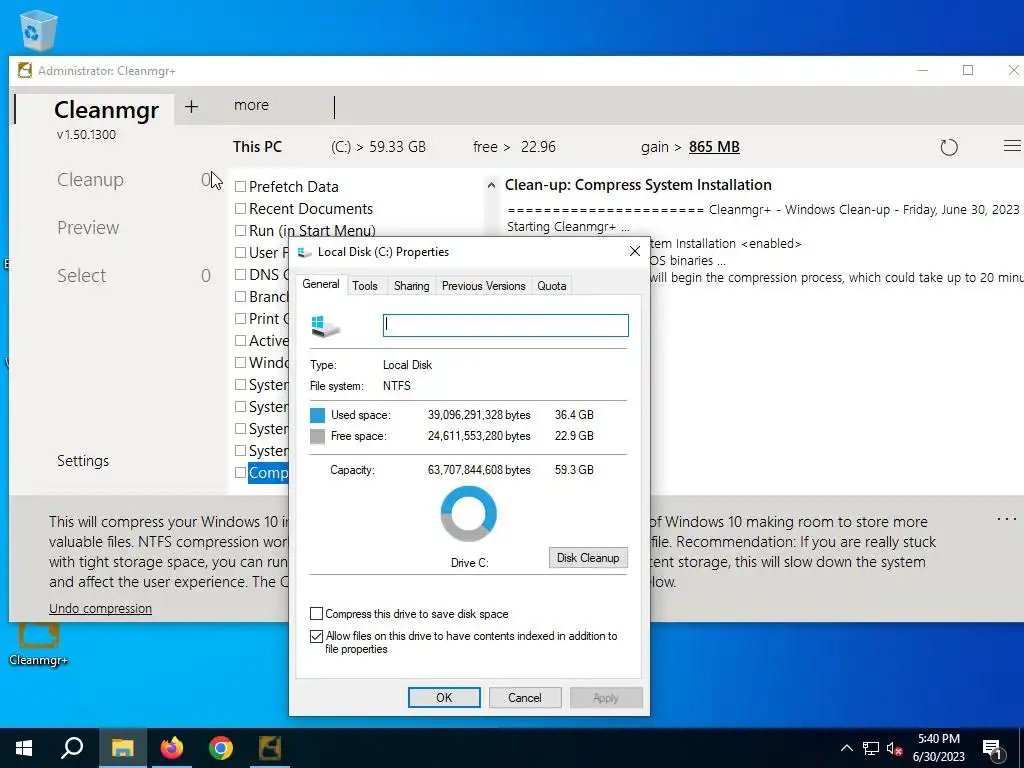Open the hamburger menu in Cleanmgr+
The height and width of the screenshot is (768, 1024).
tap(1012, 146)
